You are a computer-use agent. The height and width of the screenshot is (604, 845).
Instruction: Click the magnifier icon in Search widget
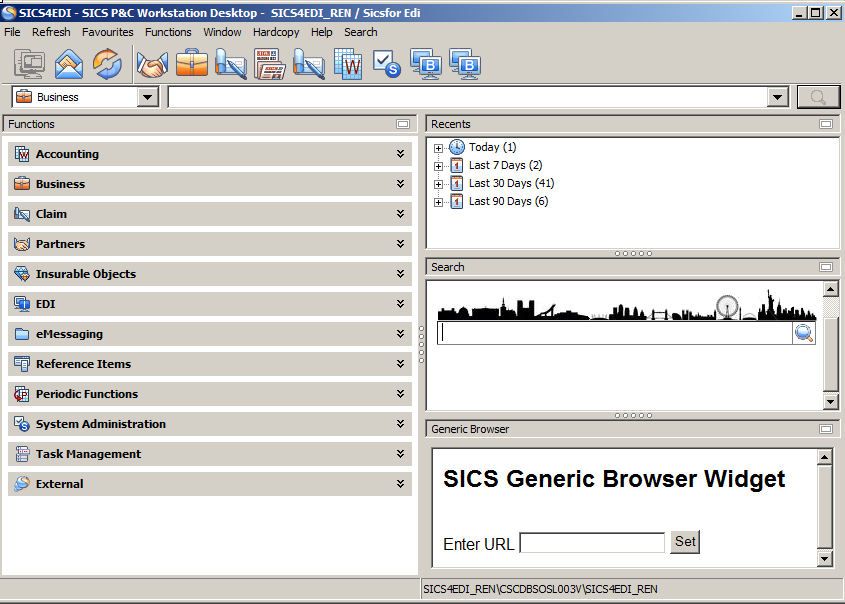[x=804, y=334]
